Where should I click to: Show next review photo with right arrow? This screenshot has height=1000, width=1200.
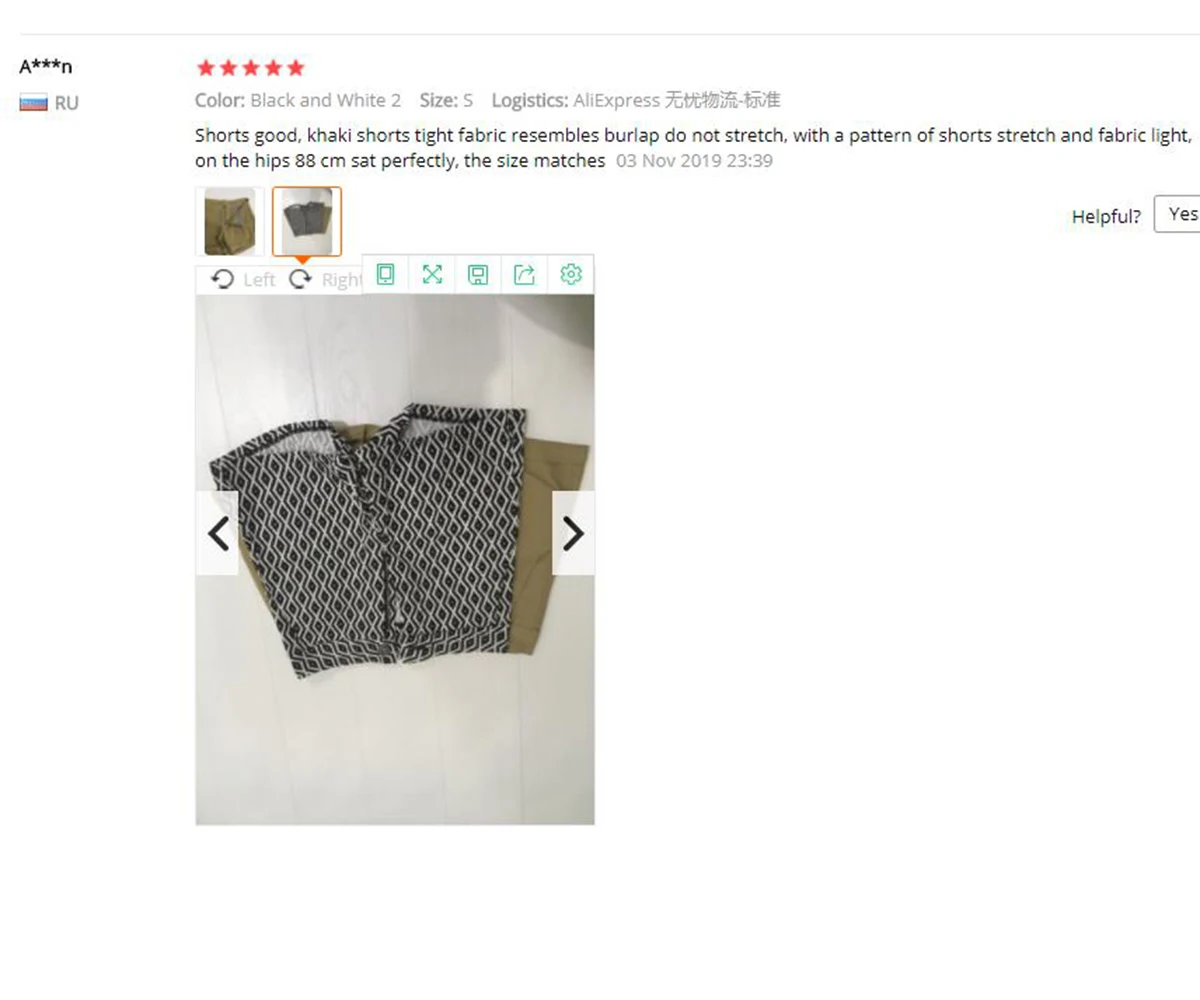point(573,533)
